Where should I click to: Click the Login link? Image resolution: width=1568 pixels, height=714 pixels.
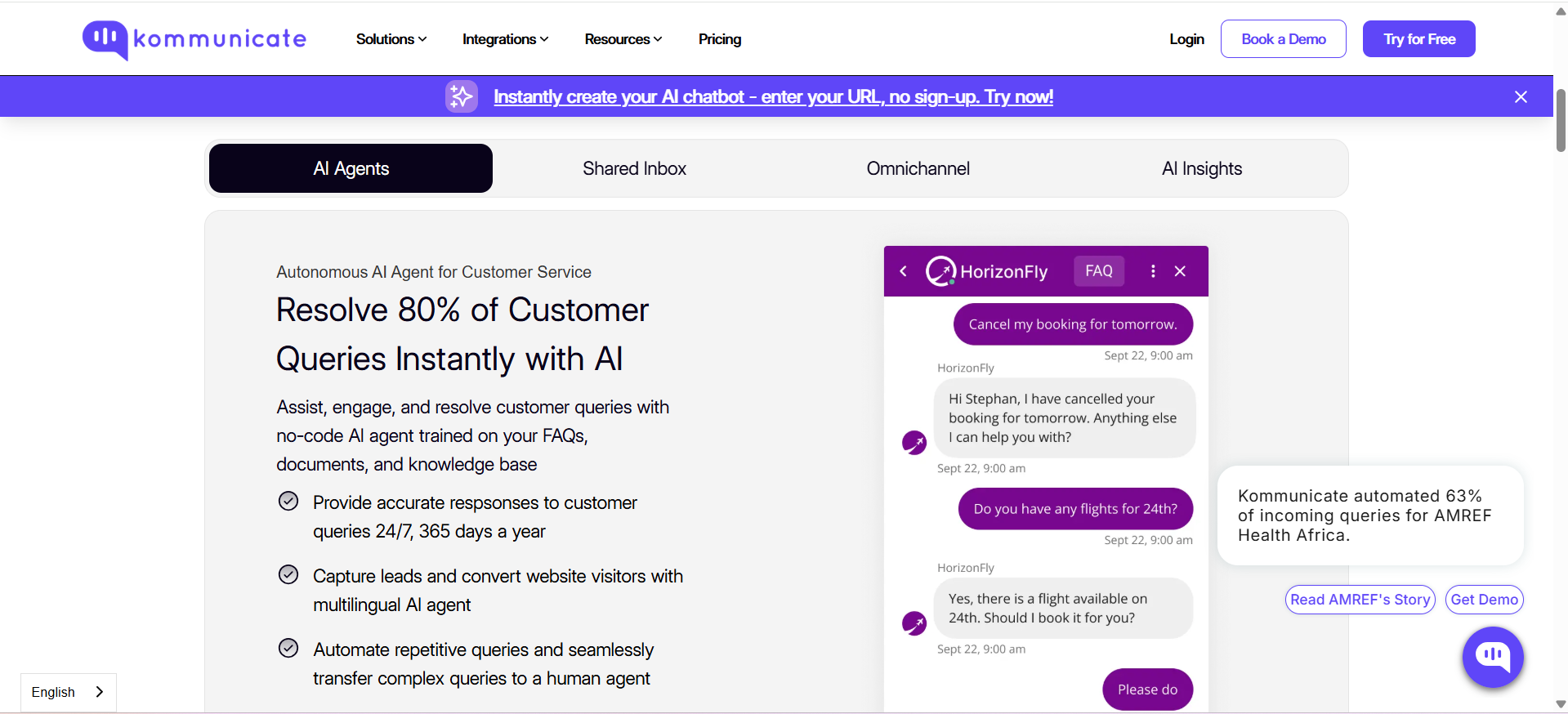point(1186,39)
